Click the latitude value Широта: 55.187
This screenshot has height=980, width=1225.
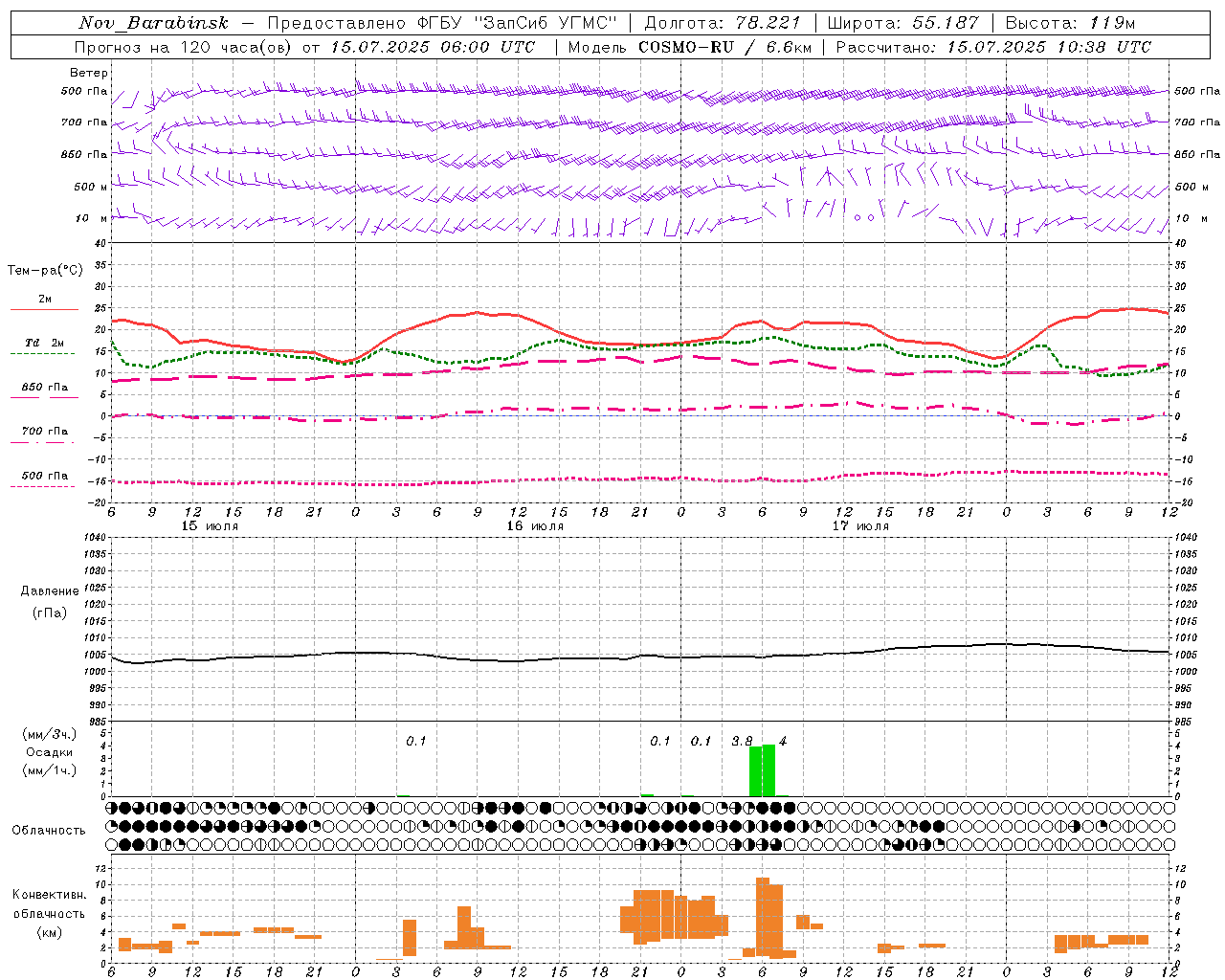click(x=903, y=23)
